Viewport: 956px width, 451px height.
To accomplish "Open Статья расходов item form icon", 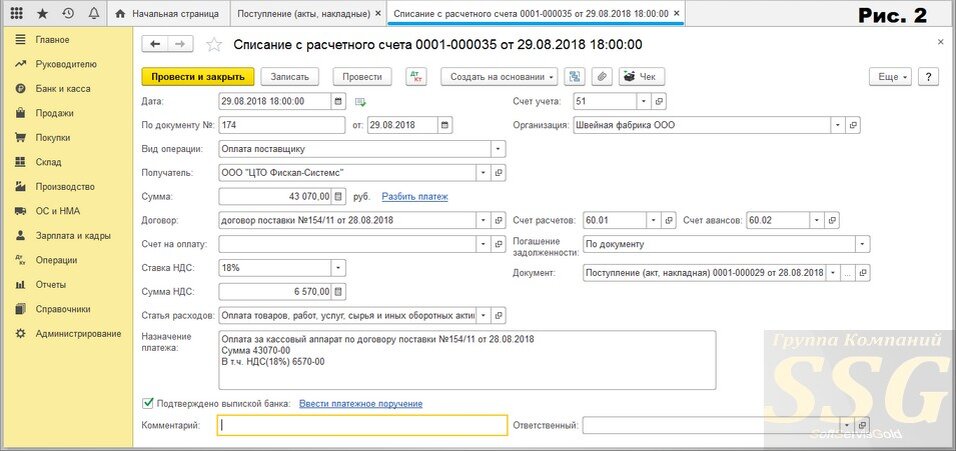I will click(x=499, y=316).
